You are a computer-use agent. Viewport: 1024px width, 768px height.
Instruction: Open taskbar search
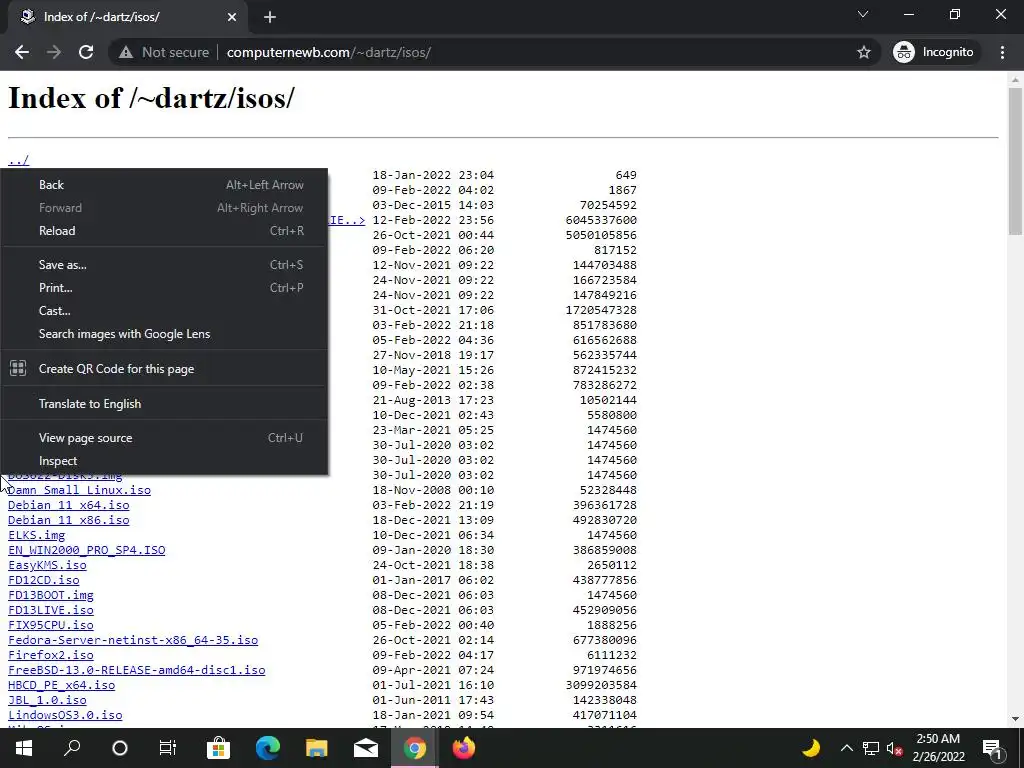72,748
